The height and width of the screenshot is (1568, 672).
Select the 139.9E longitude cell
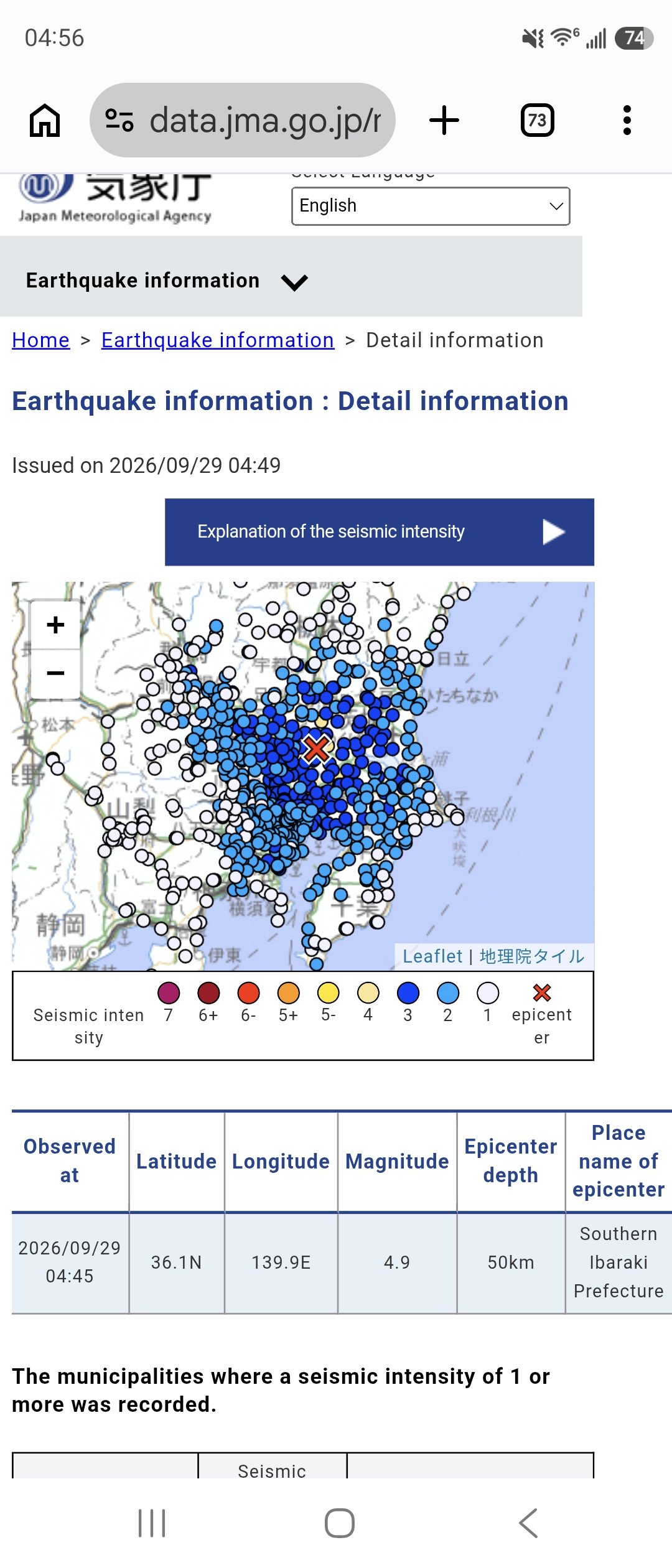pos(281,1262)
